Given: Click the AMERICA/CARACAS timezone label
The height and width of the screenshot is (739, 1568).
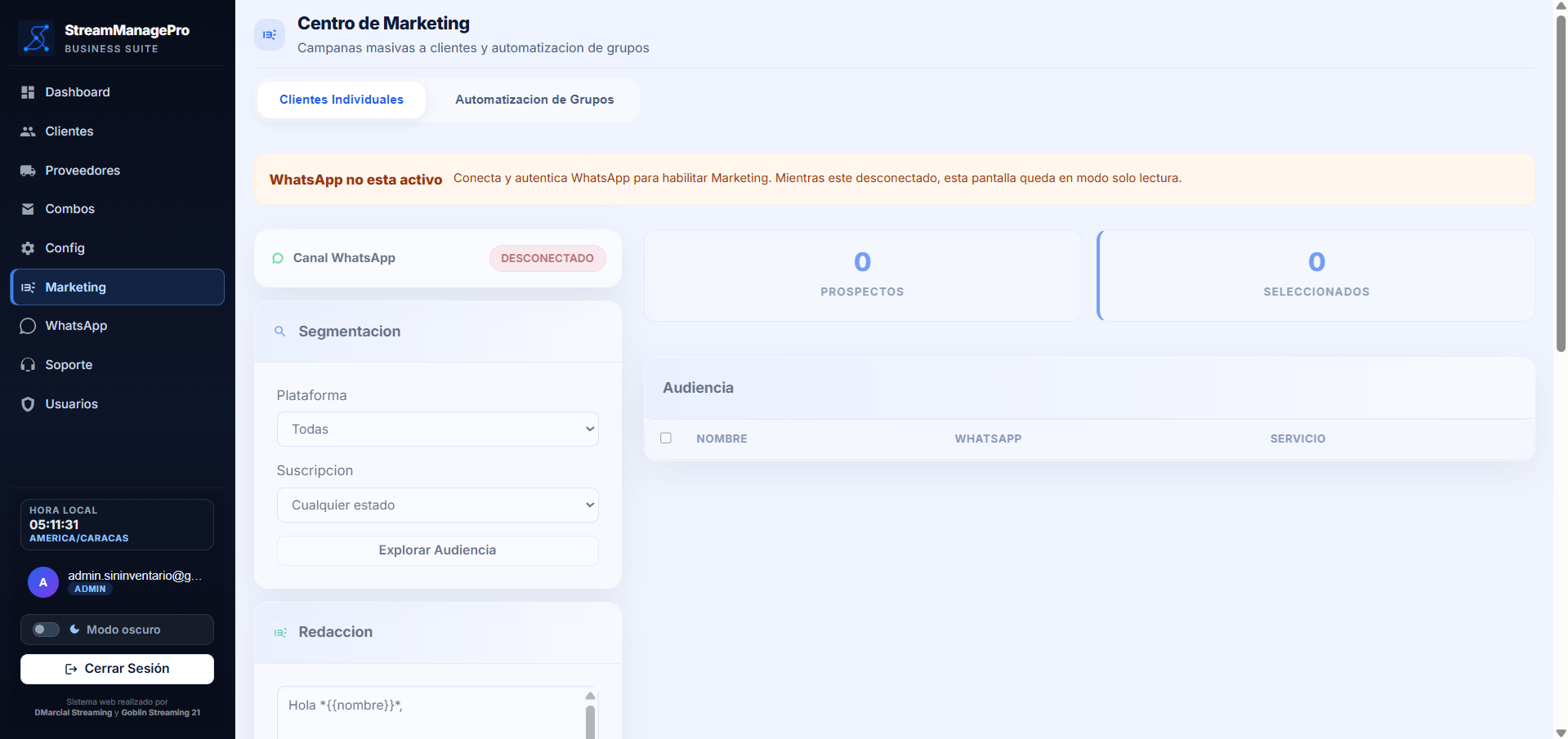Looking at the screenshot, I should (79, 538).
